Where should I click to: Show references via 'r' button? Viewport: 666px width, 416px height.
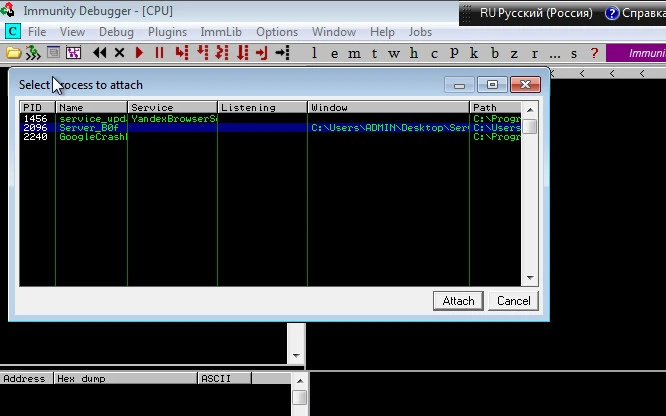534,54
